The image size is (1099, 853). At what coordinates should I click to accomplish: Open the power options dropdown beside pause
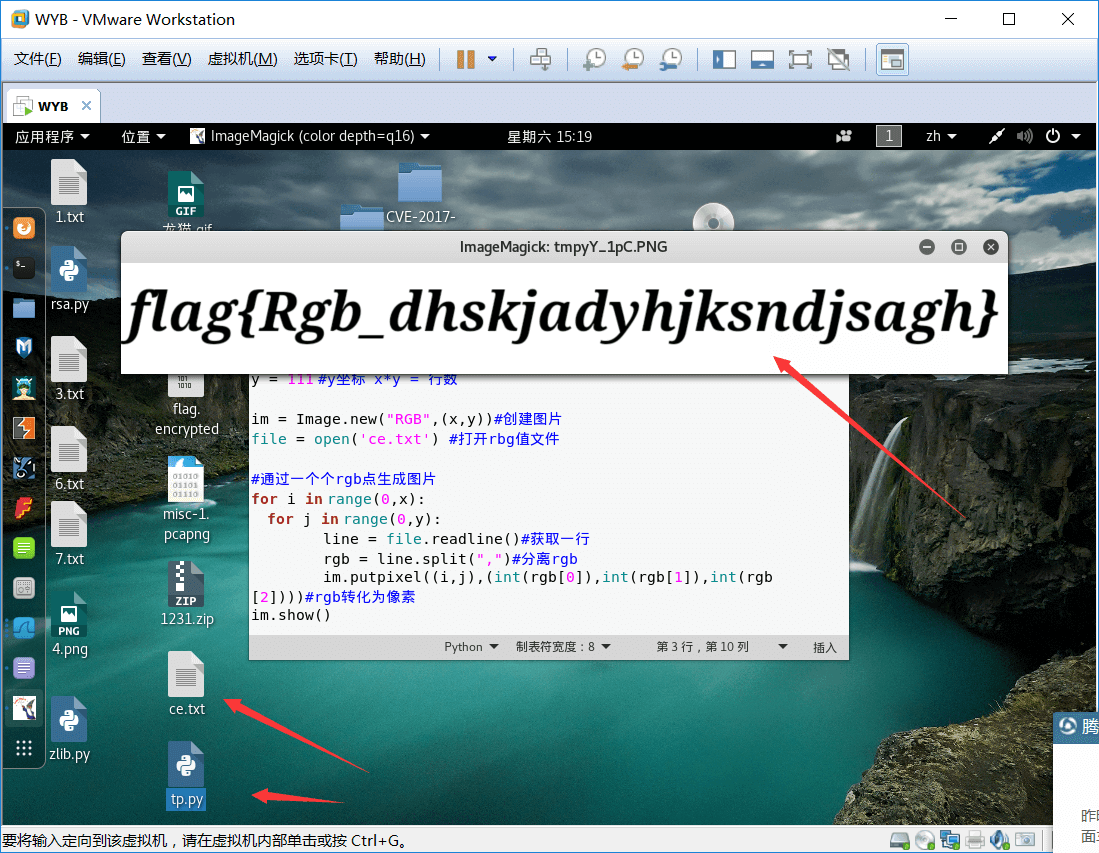pos(492,59)
